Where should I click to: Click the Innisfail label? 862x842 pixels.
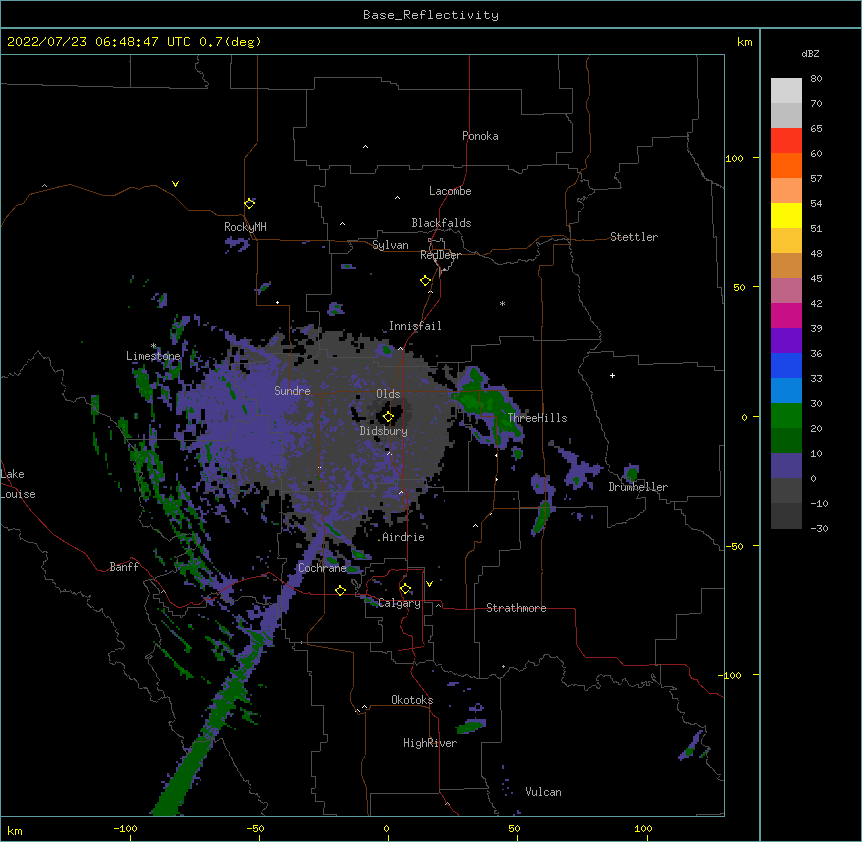[x=415, y=326]
